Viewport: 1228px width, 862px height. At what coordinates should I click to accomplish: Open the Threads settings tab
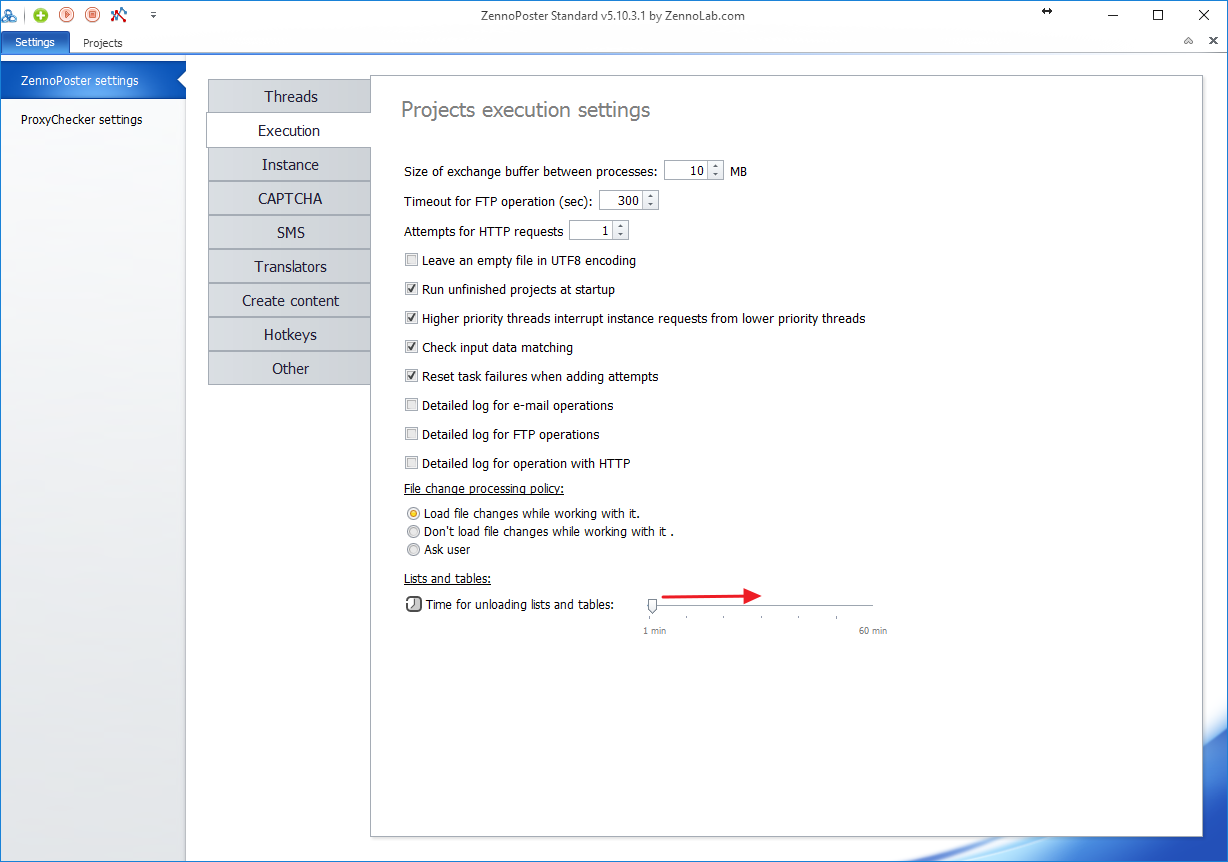(x=290, y=97)
